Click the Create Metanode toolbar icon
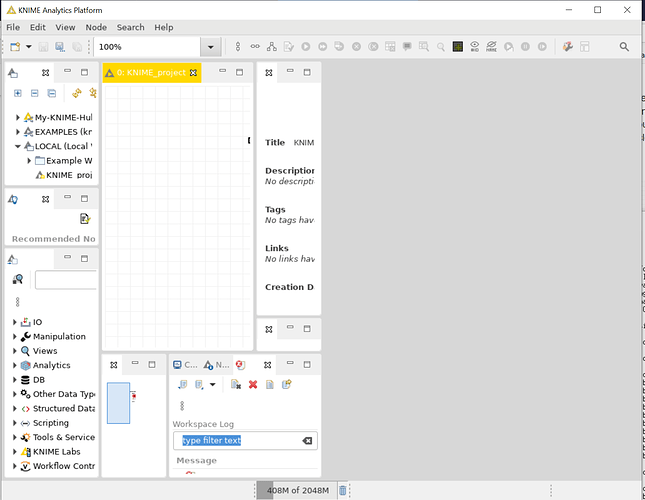The height and width of the screenshot is (500, 645). [x=271, y=46]
